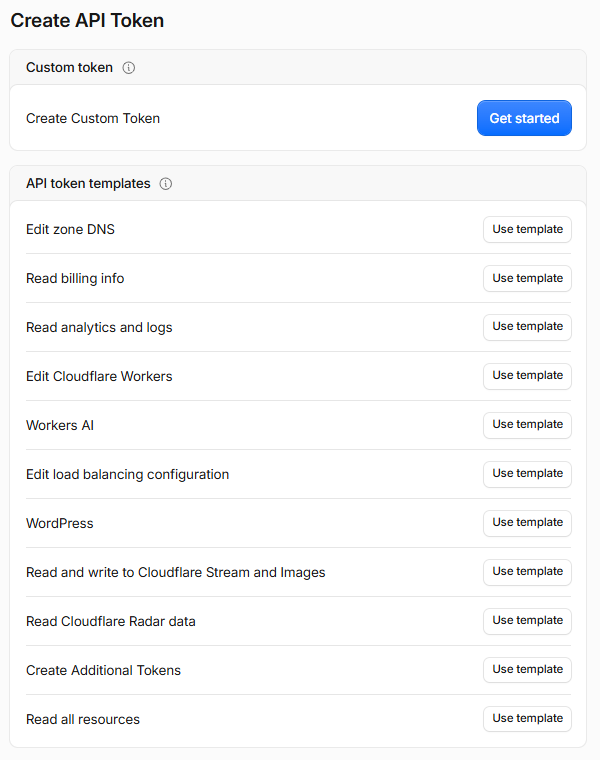Click the 'WordPress' label

coord(60,523)
